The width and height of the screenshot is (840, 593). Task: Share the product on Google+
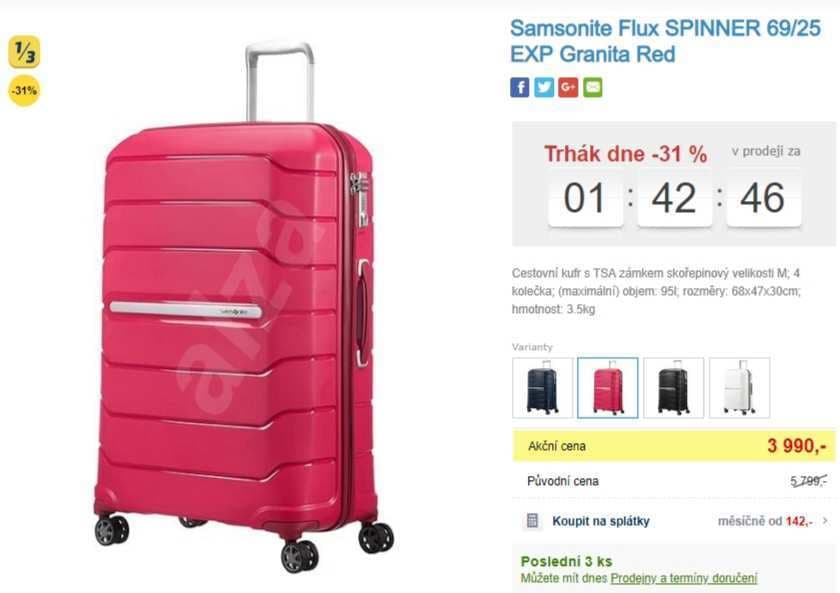(566, 87)
